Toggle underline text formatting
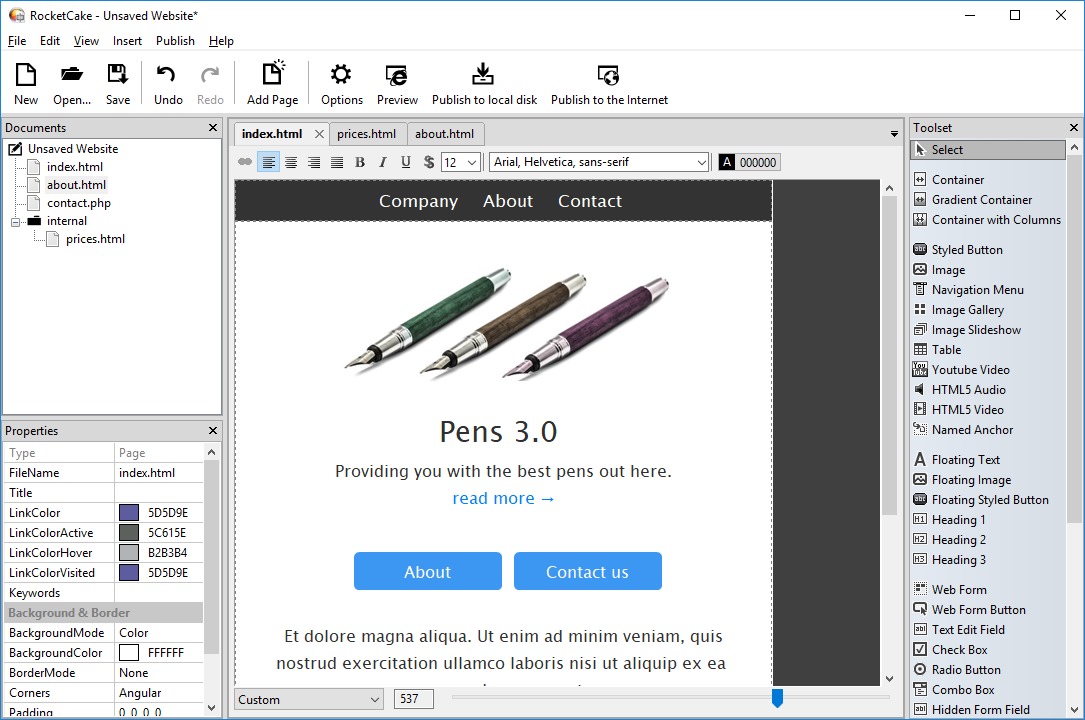The height and width of the screenshot is (720, 1085). (405, 162)
